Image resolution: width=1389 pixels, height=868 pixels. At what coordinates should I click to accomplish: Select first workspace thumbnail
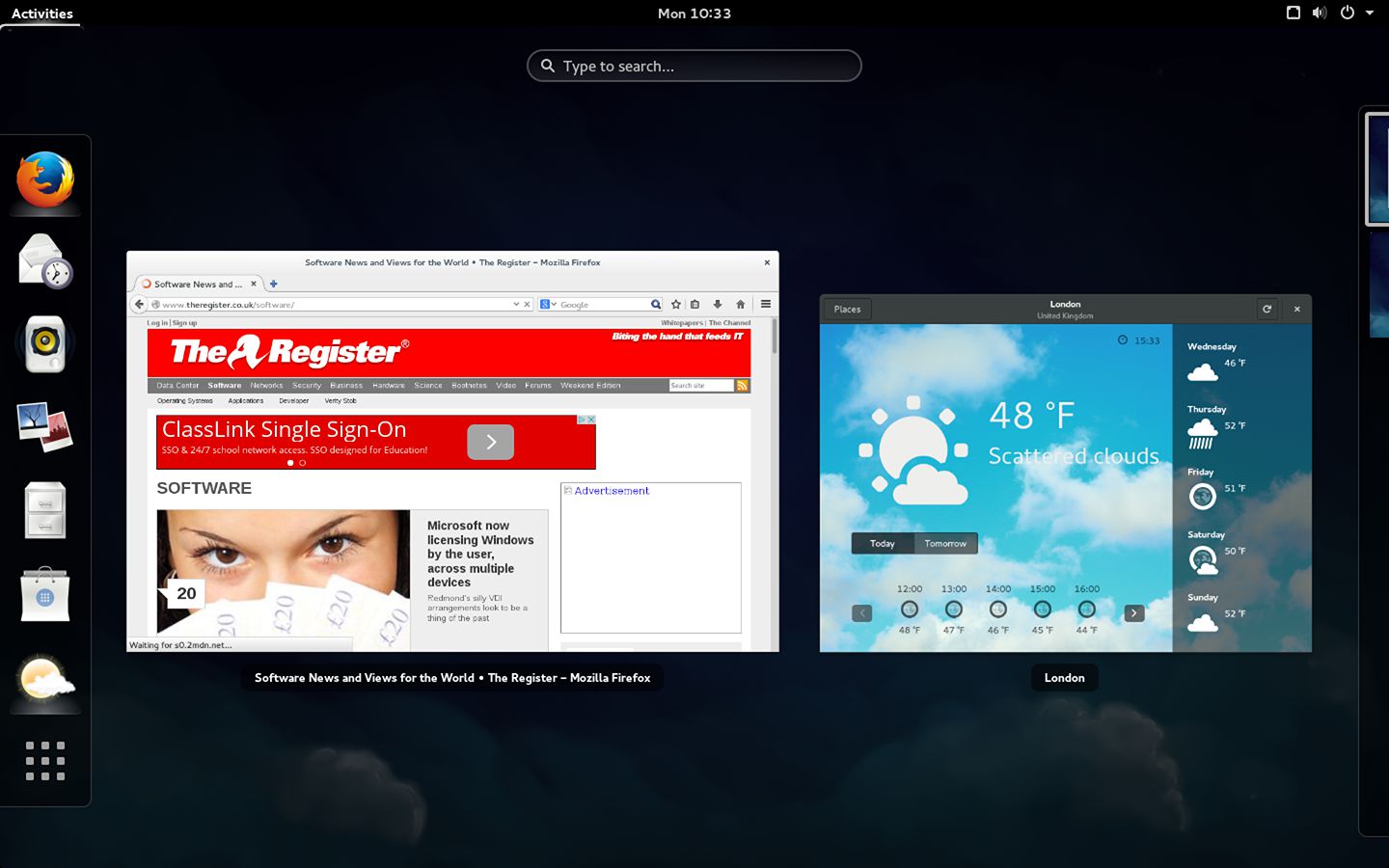coord(1378,169)
